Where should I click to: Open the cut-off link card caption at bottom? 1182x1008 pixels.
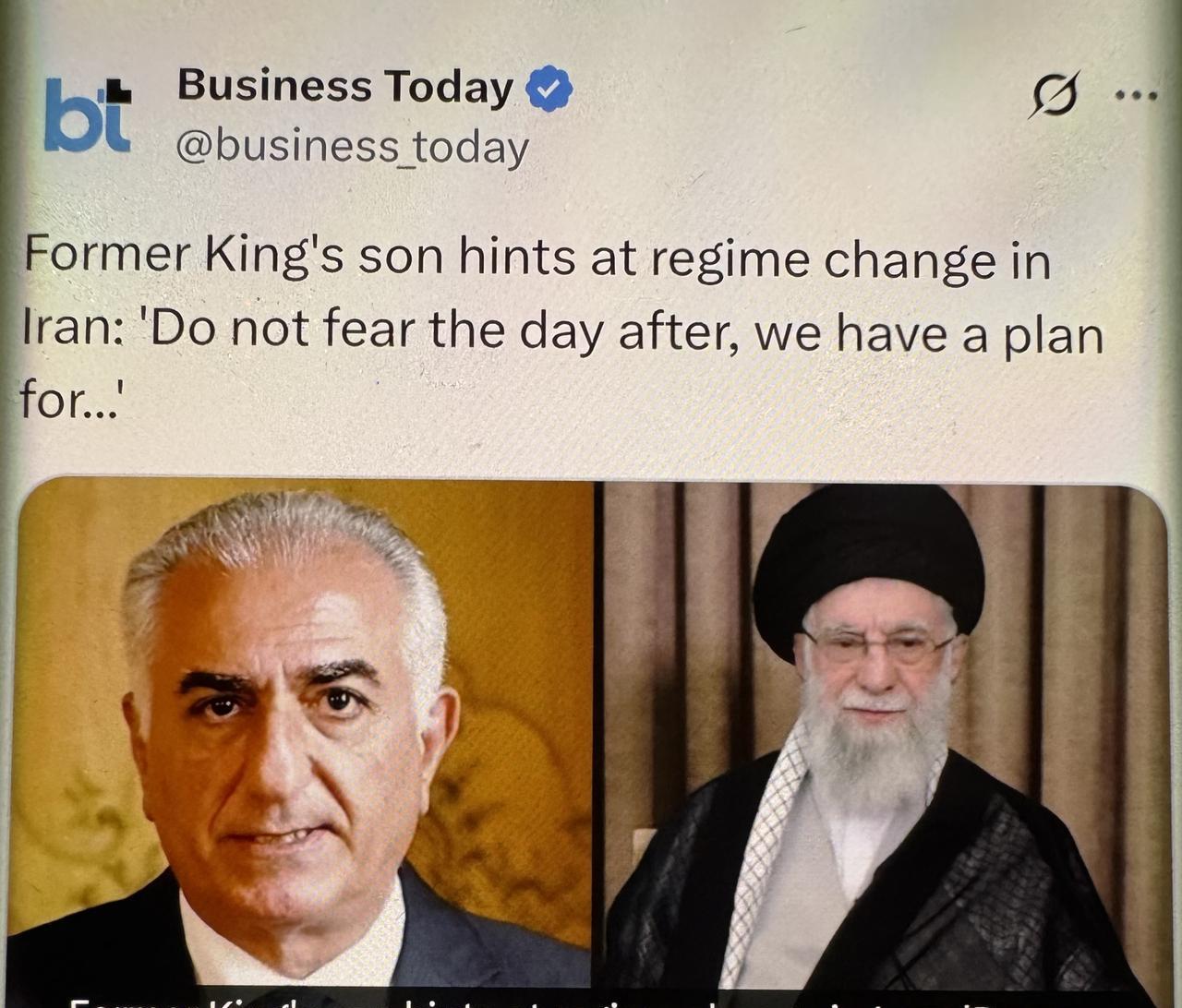[591, 1001]
